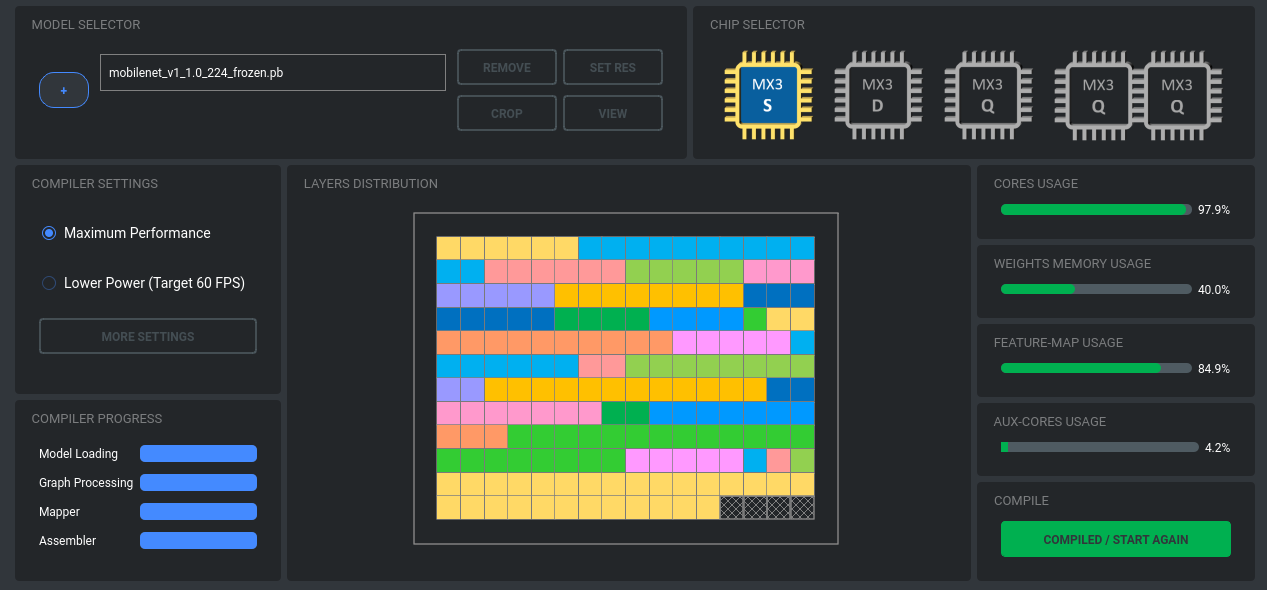The width and height of the screenshot is (1267, 598).
Task: Open MORE SETTINGS for the compiler
Action: click(x=148, y=336)
